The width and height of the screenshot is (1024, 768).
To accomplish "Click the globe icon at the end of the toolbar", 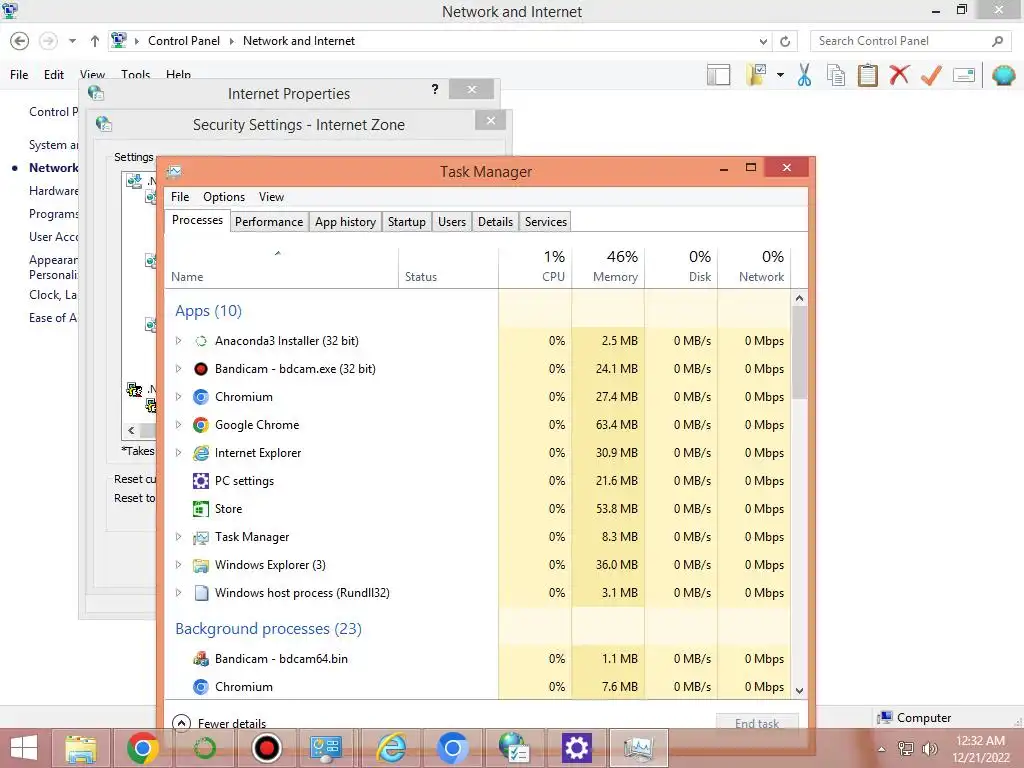I will 1003,75.
